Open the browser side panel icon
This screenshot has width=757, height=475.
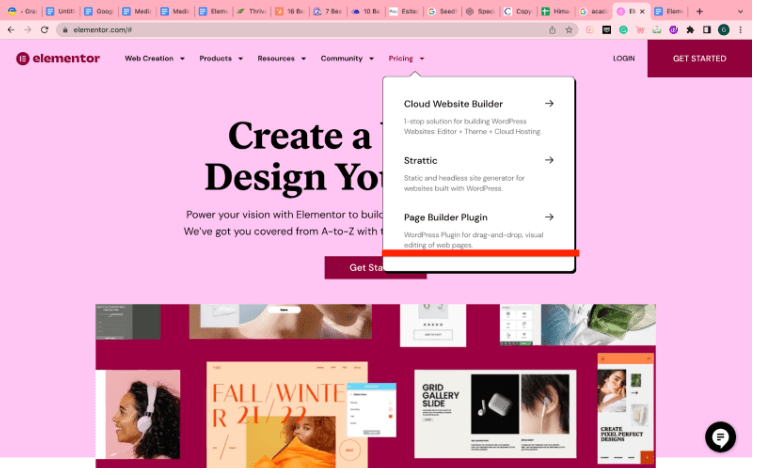(707, 30)
